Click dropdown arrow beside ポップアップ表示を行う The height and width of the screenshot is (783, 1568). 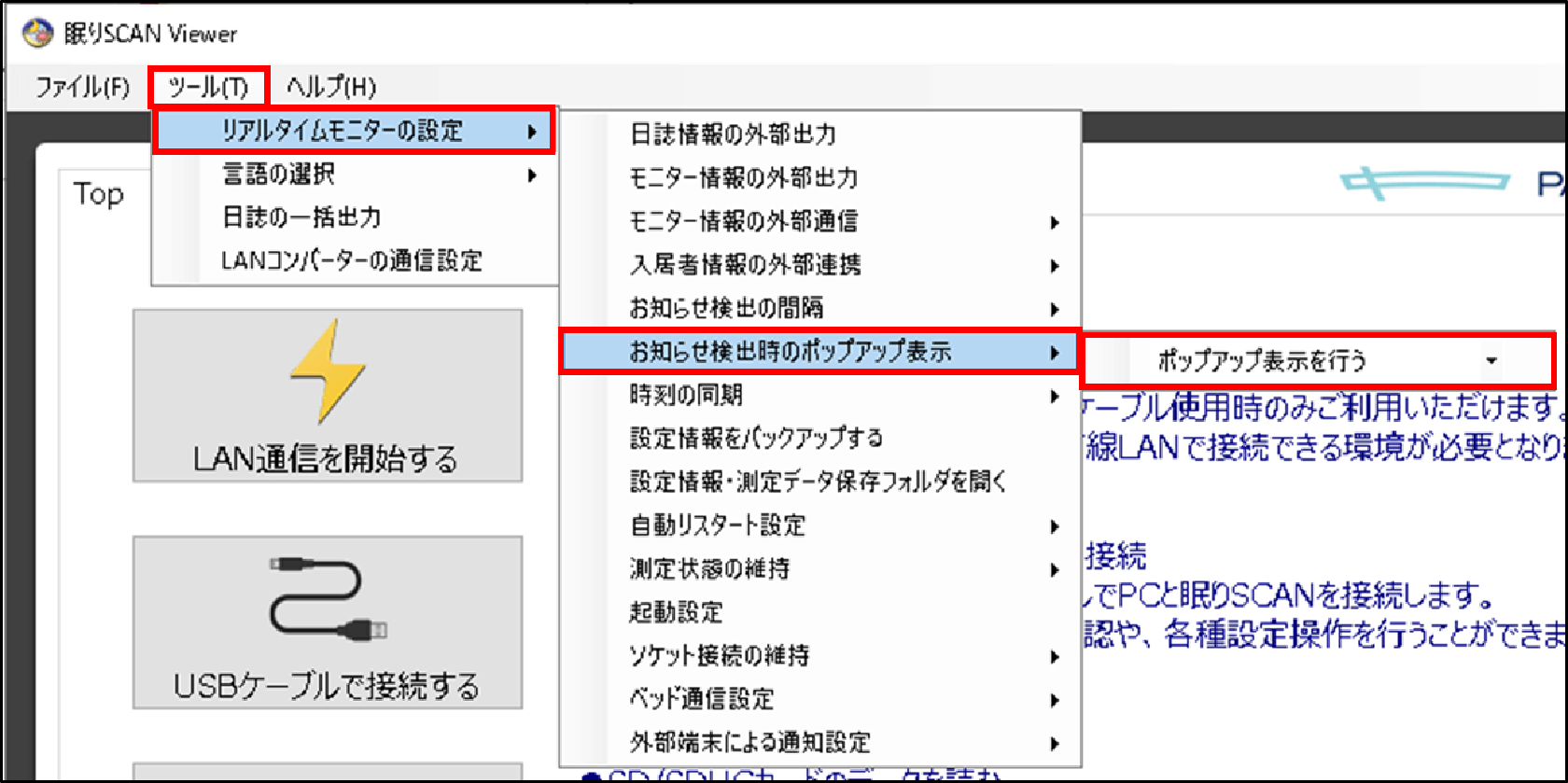[x=1491, y=361]
